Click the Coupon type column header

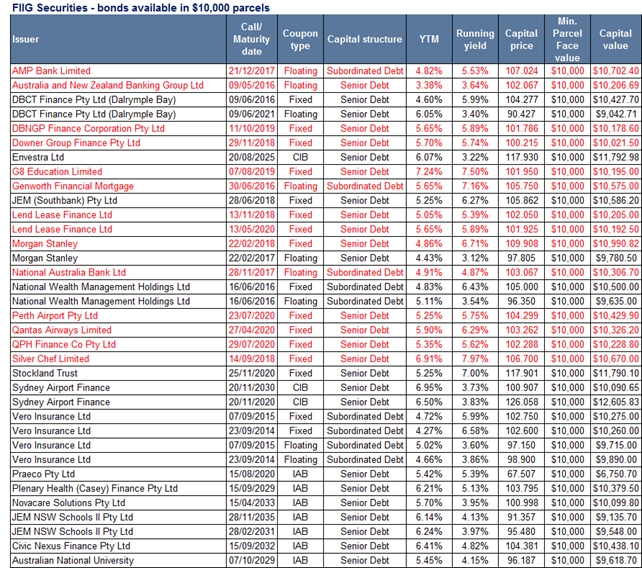point(300,39)
